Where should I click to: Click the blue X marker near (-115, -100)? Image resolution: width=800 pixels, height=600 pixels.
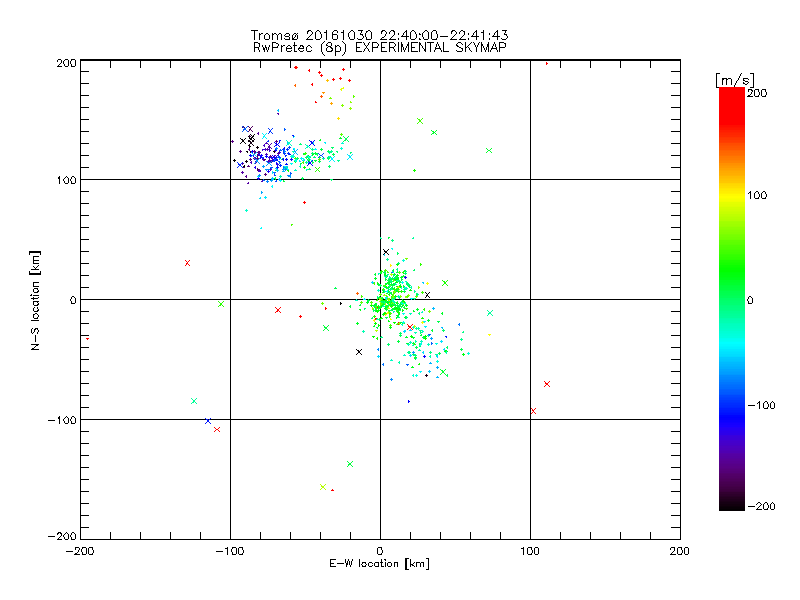pos(208,421)
